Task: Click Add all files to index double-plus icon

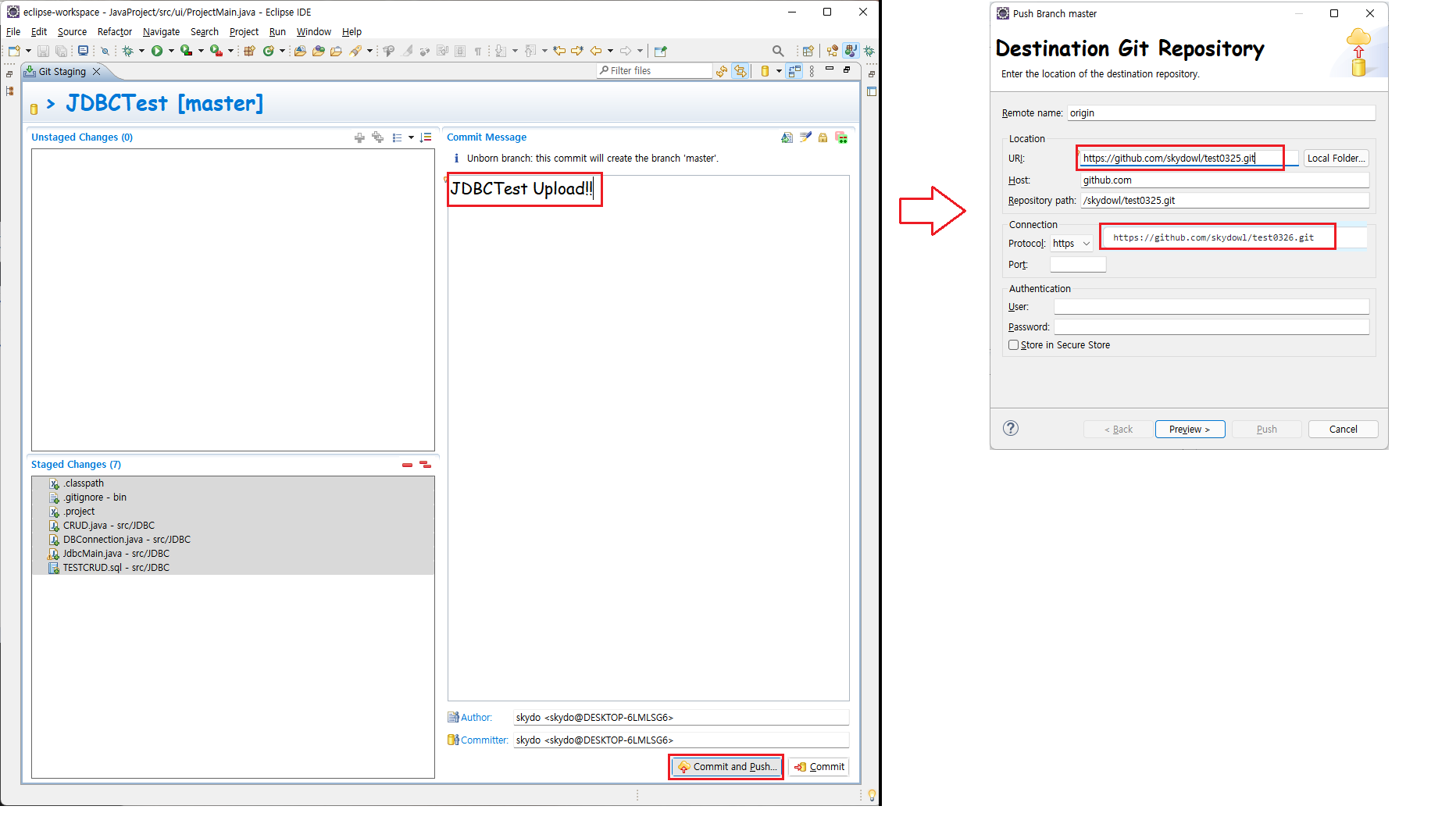Action: [x=378, y=137]
